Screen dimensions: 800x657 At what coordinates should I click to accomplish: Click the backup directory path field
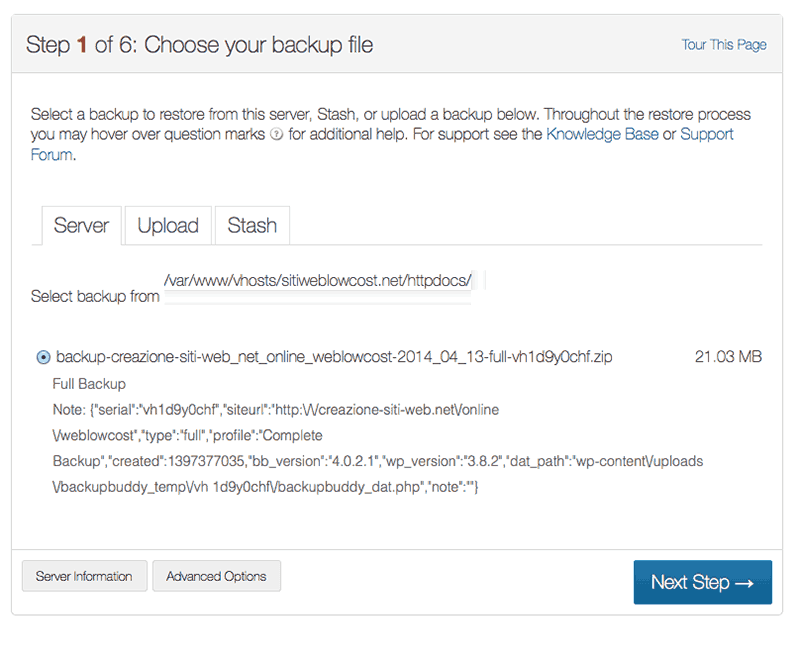tap(317, 287)
